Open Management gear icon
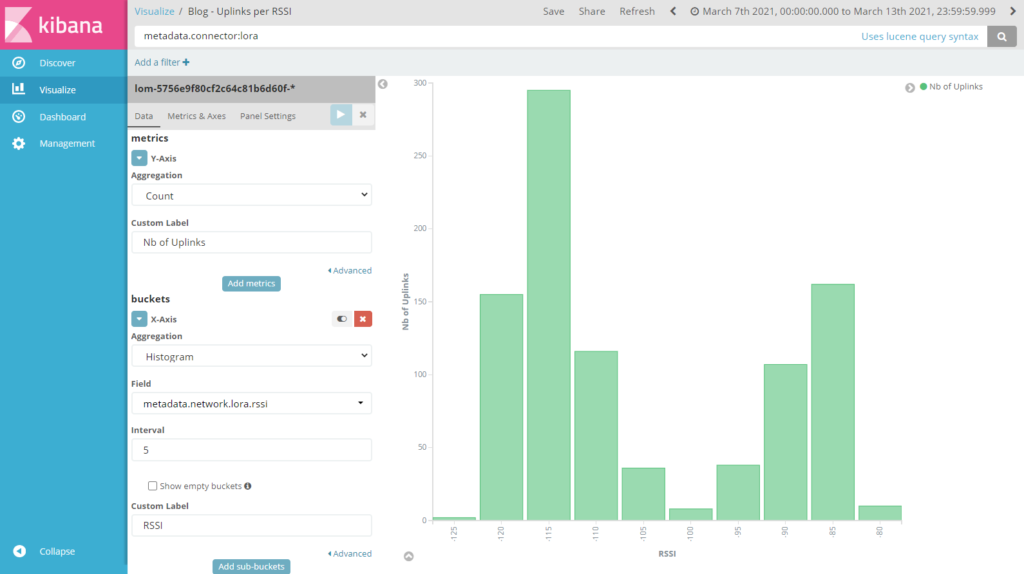 pos(19,143)
